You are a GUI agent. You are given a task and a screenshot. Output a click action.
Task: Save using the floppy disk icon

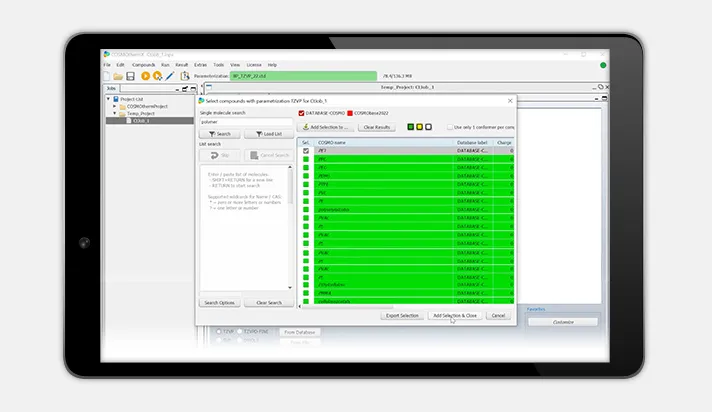pos(130,76)
